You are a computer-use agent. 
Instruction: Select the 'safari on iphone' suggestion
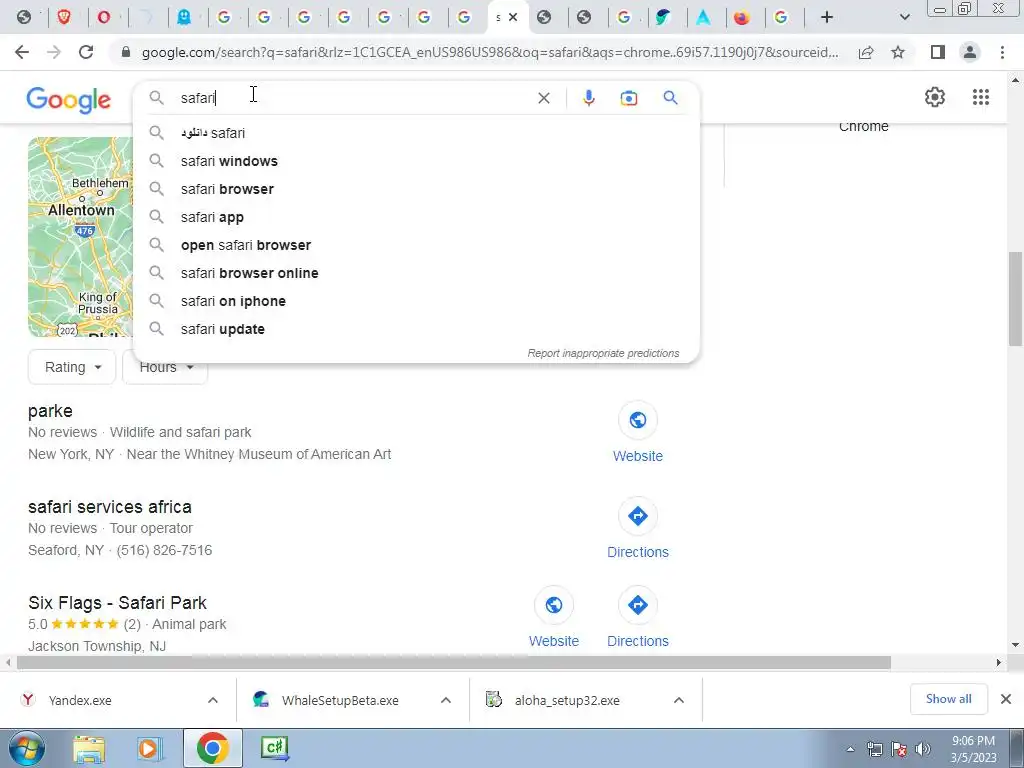[x=416, y=302]
